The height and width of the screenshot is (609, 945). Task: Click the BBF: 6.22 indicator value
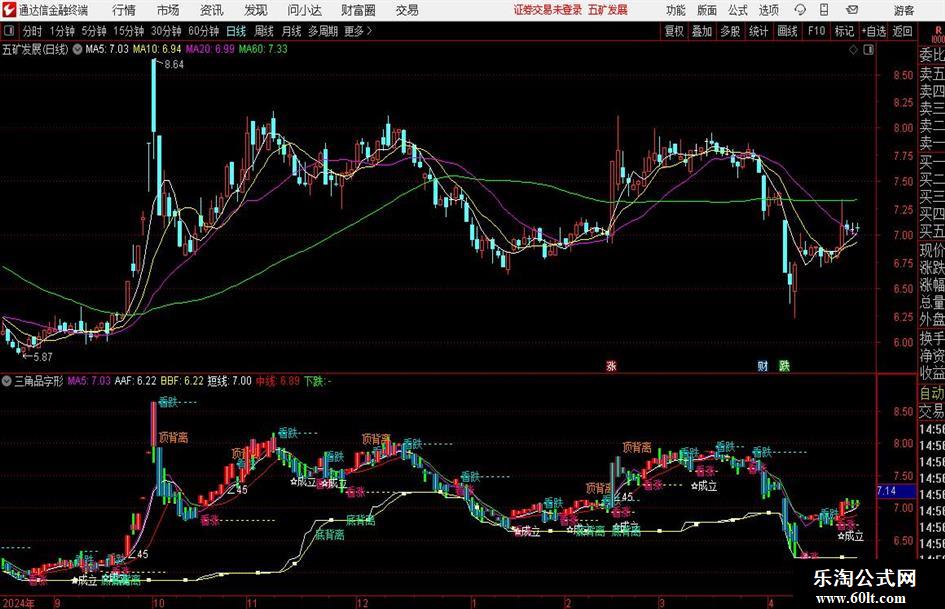point(182,381)
